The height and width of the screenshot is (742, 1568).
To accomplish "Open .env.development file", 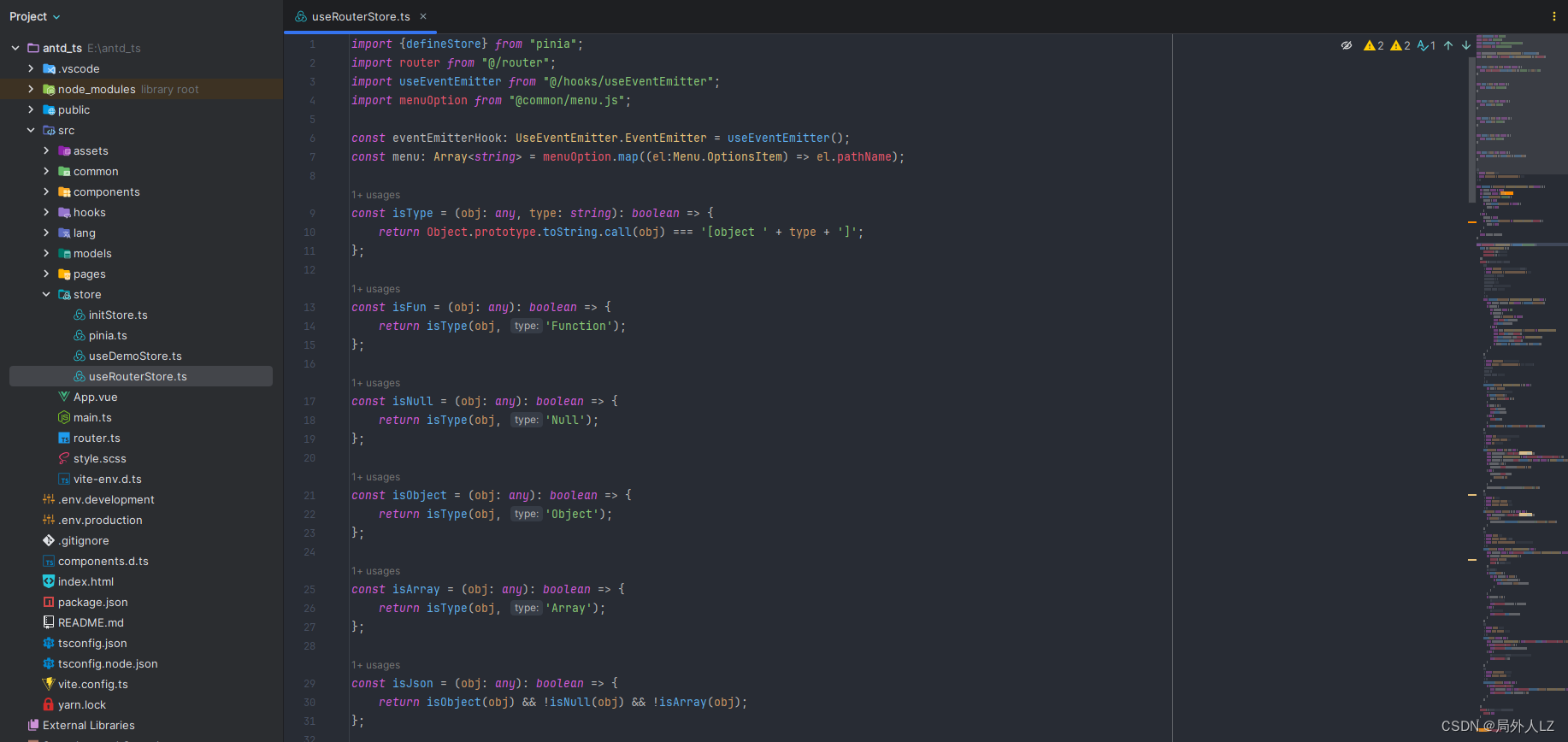I will pyautogui.click(x=106, y=499).
